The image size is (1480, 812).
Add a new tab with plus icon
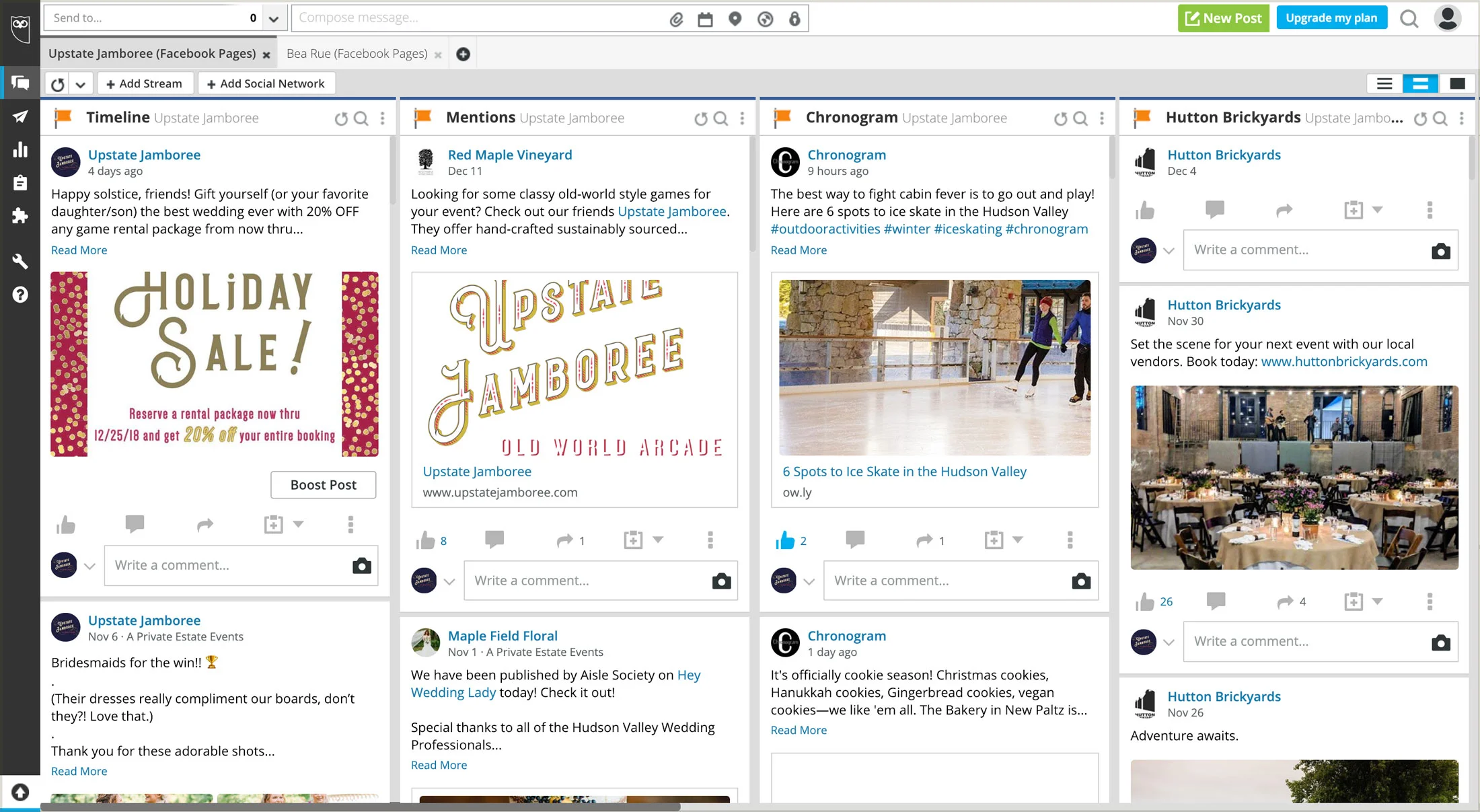pos(463,54)
